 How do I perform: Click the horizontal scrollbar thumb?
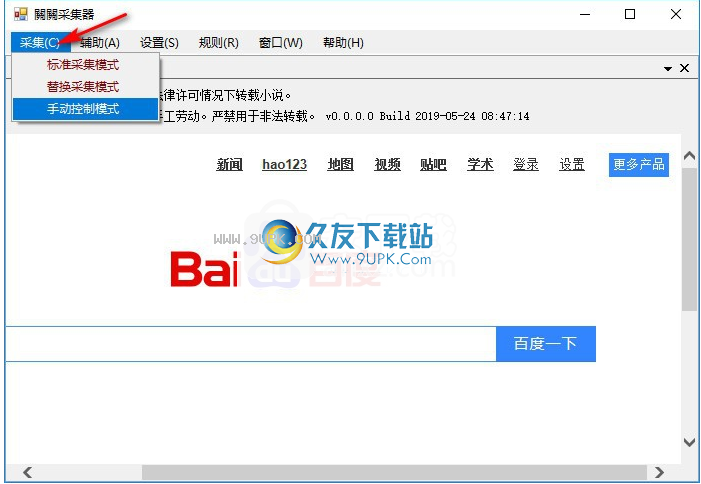394,472
